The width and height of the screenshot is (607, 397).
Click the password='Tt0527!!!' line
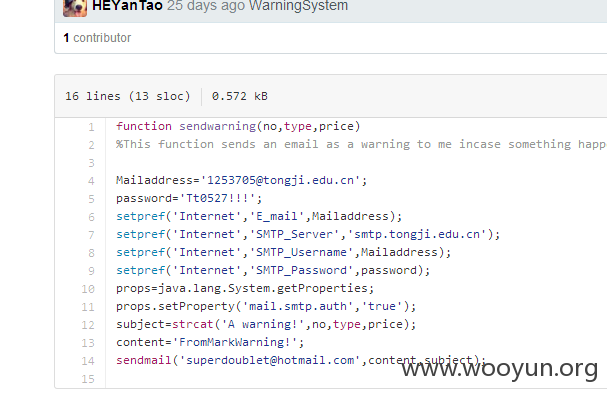click(189, 198)
